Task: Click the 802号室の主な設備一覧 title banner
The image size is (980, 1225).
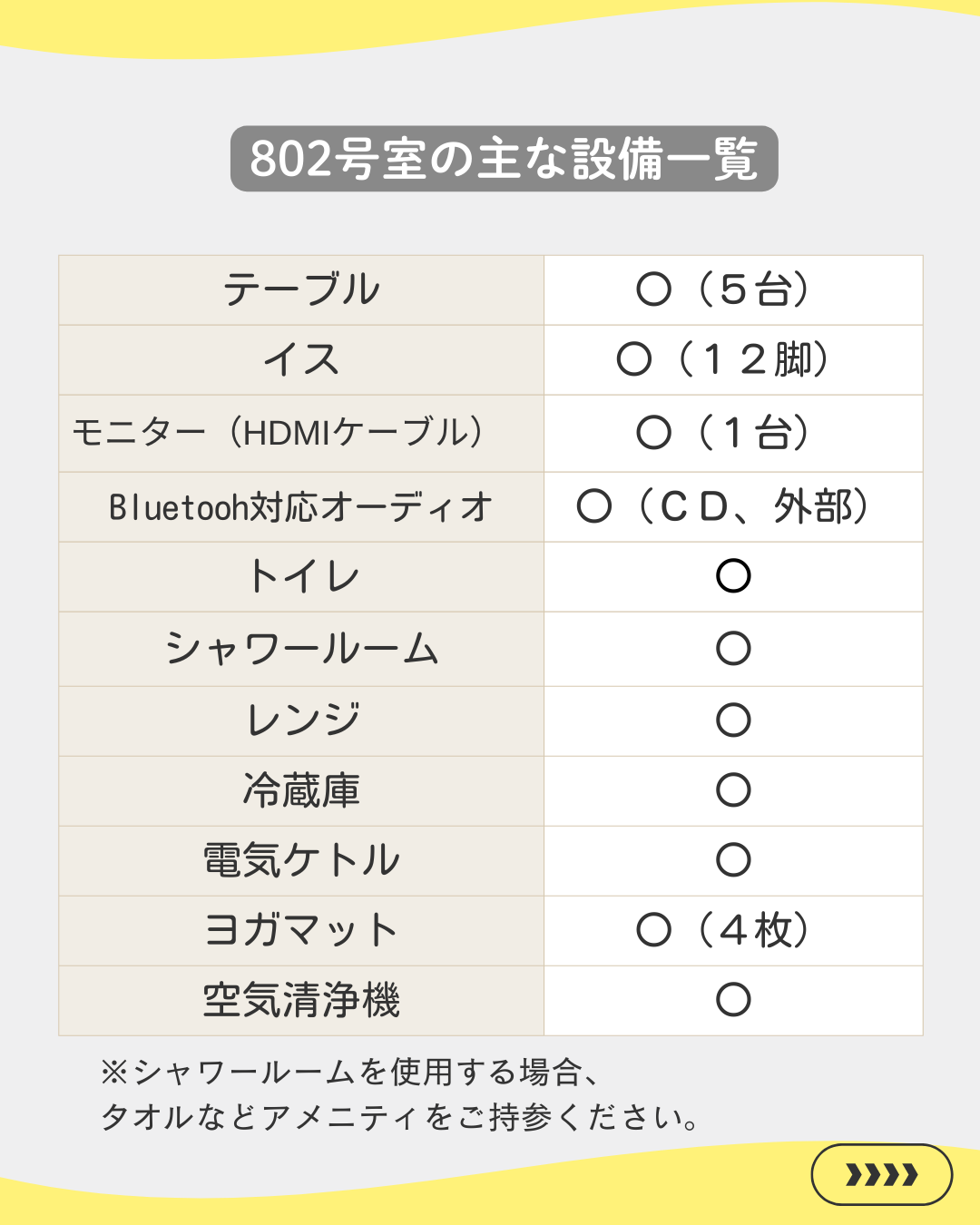Action: tap(504, 159)
